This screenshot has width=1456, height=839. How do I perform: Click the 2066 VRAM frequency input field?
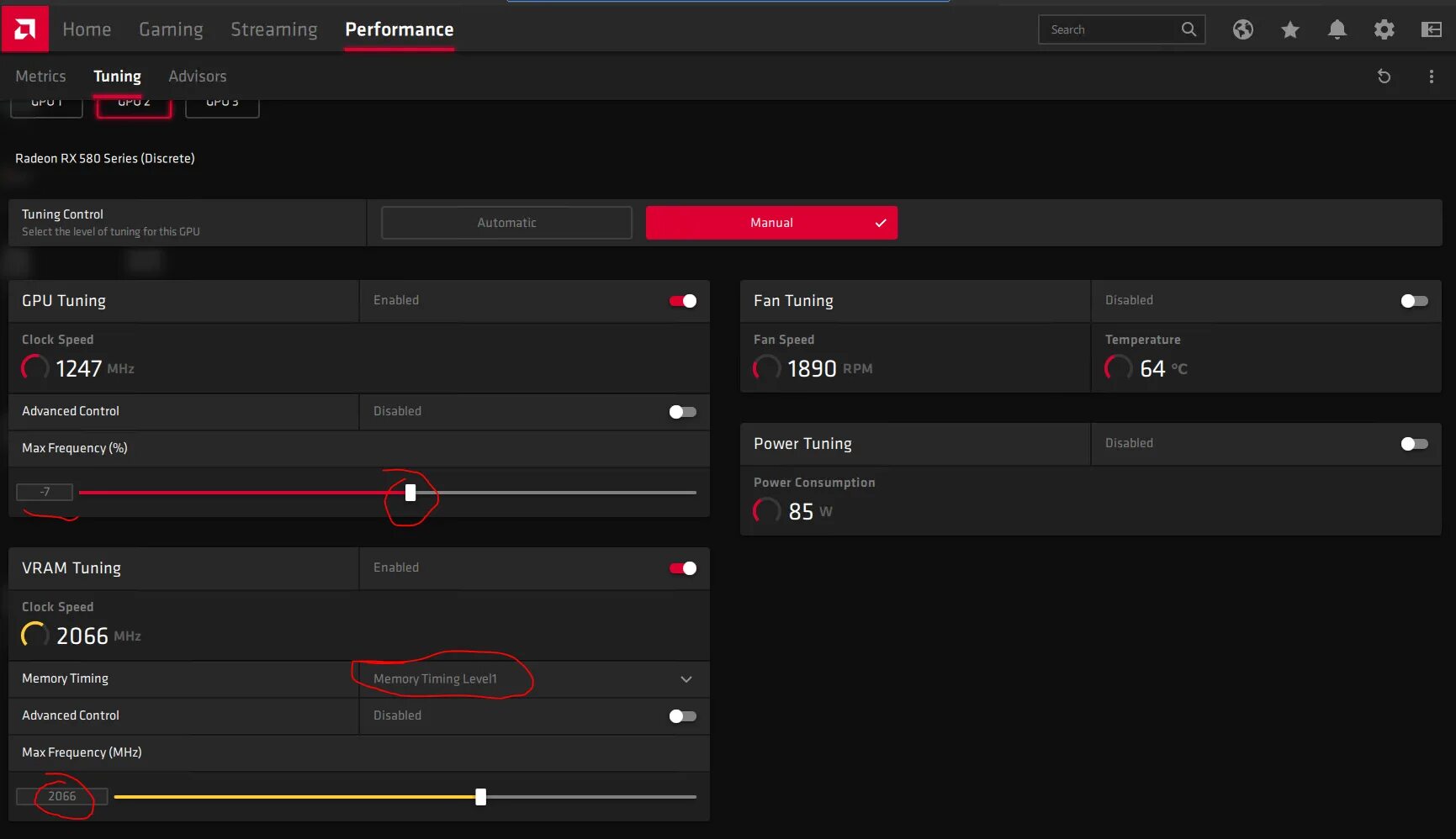click(x=61, y=796)
